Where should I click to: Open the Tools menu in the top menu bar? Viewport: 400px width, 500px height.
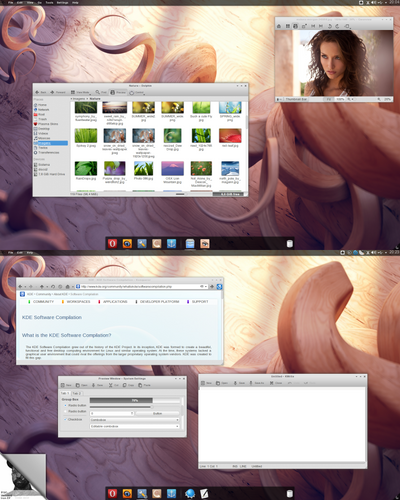click(49, 2)
